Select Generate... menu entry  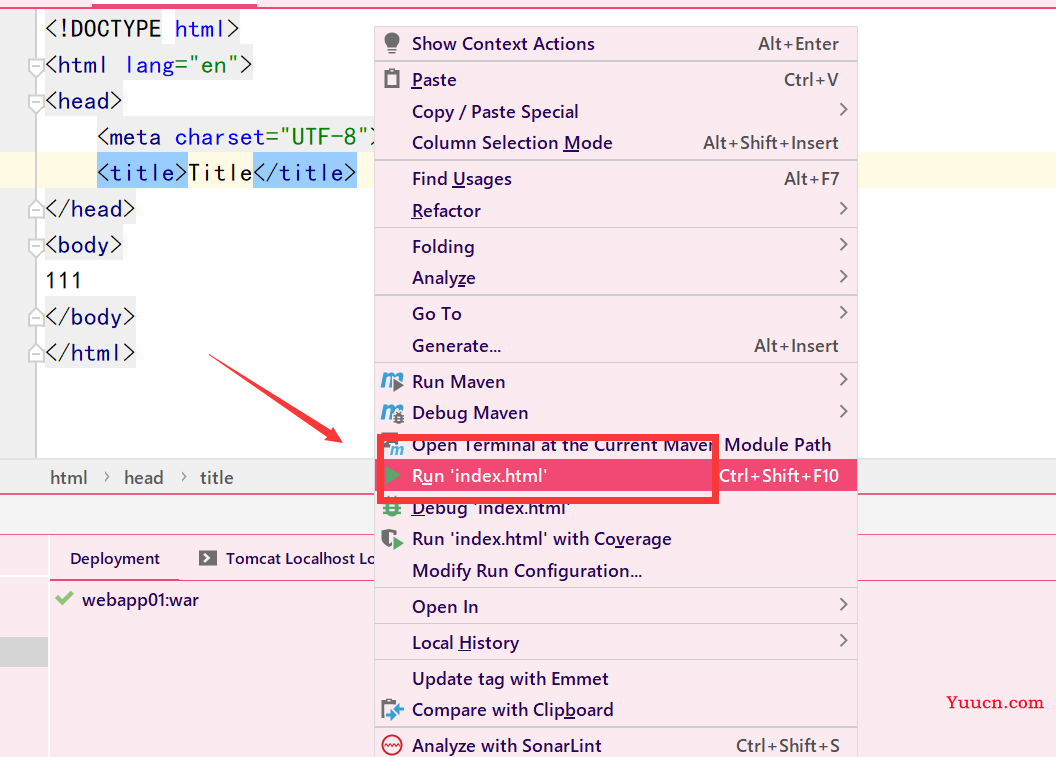click(x=616, y=345)
